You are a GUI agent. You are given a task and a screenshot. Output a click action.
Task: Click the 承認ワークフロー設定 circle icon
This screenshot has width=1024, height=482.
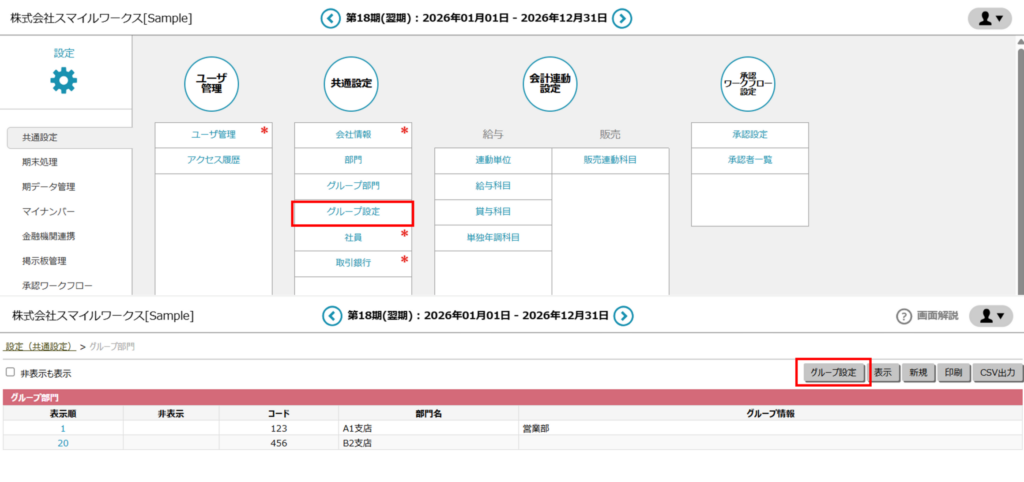748,84
